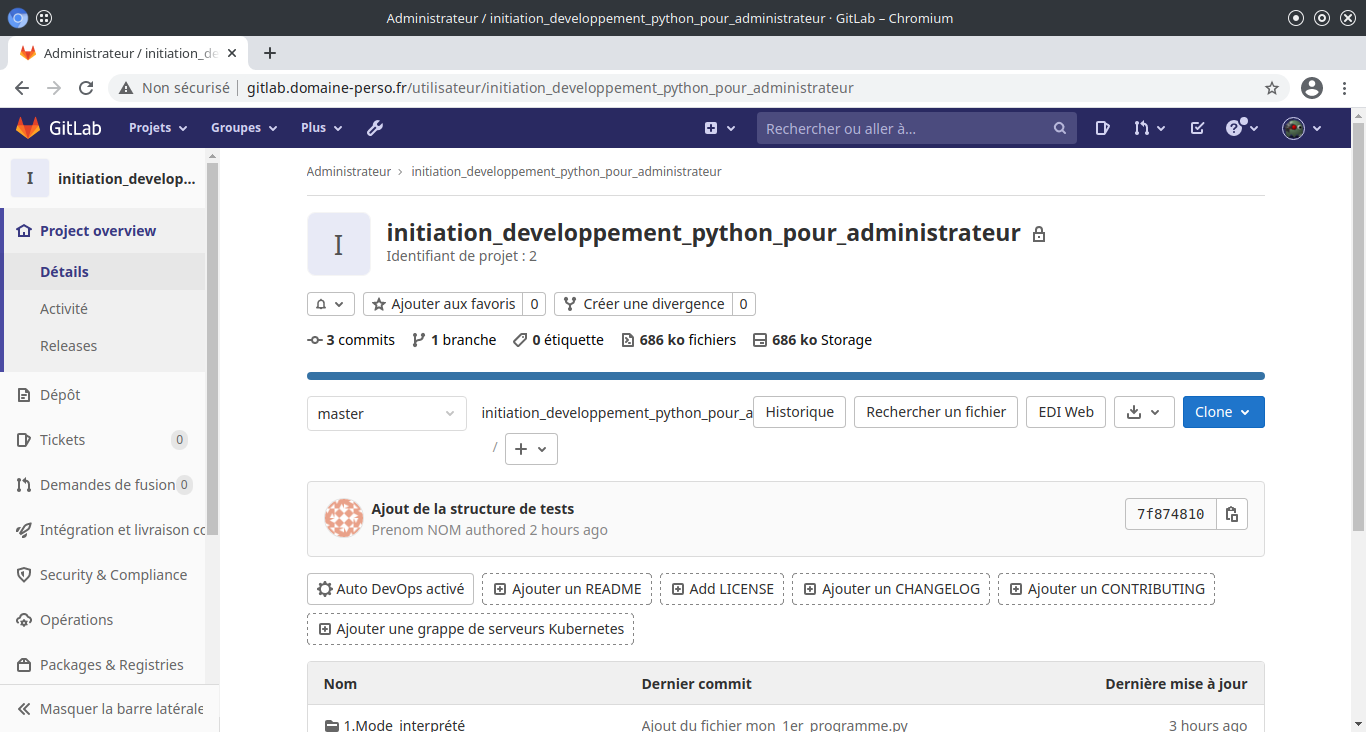This screenshot has height=732, width=1366.
Task: Copy commit SHA with clipboard icon
Action: point(1232,514)
